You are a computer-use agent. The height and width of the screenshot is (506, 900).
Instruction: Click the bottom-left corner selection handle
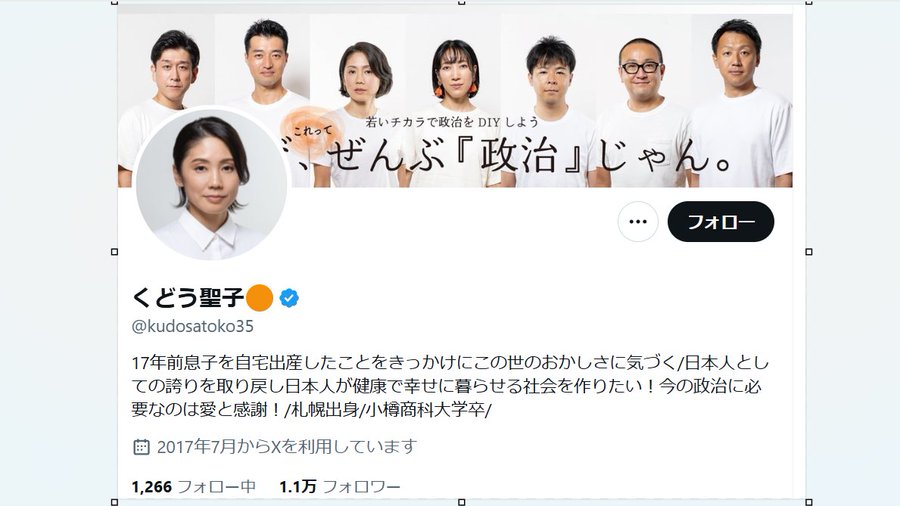114,503
